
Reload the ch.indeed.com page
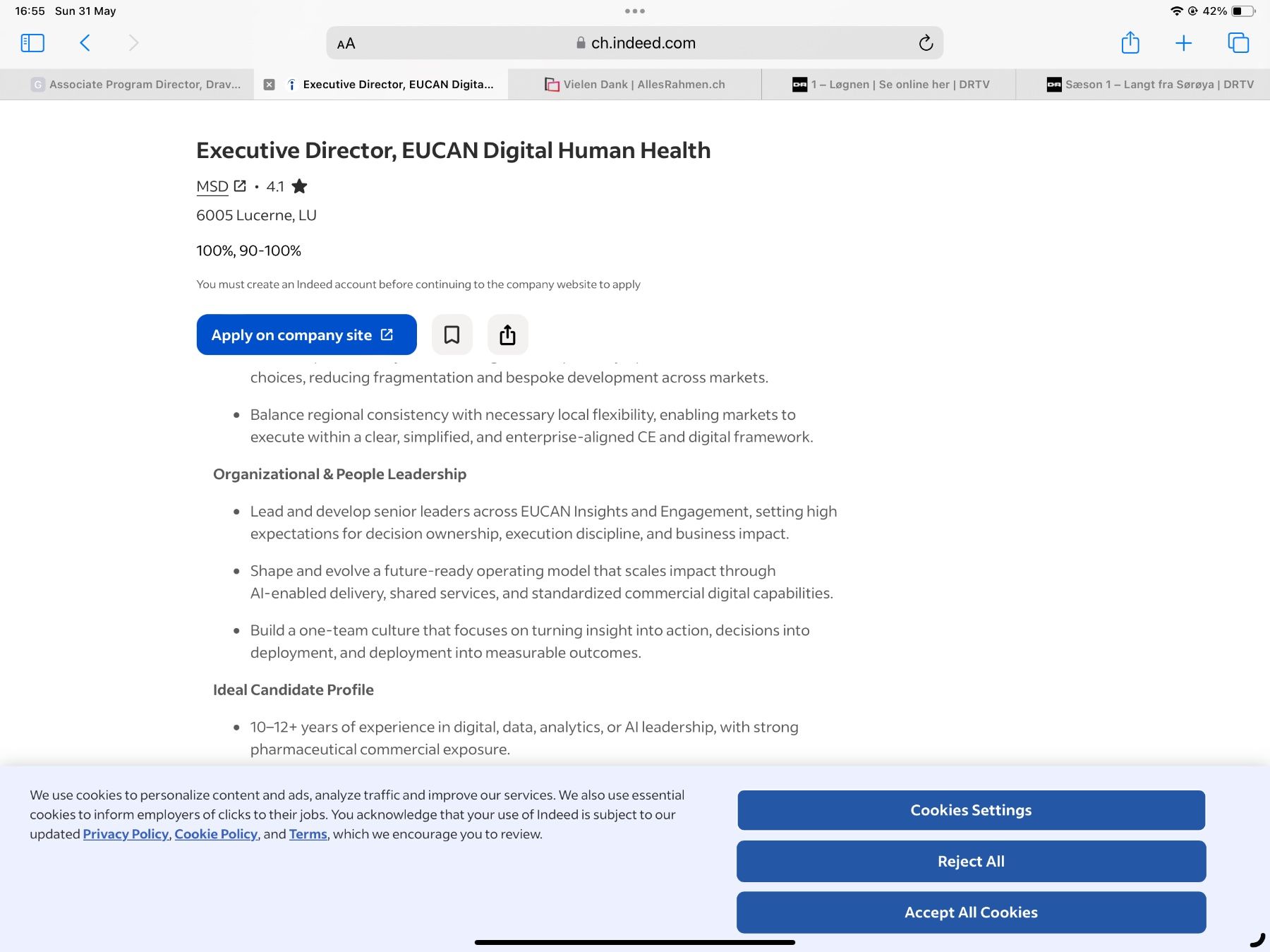point(926,43)
